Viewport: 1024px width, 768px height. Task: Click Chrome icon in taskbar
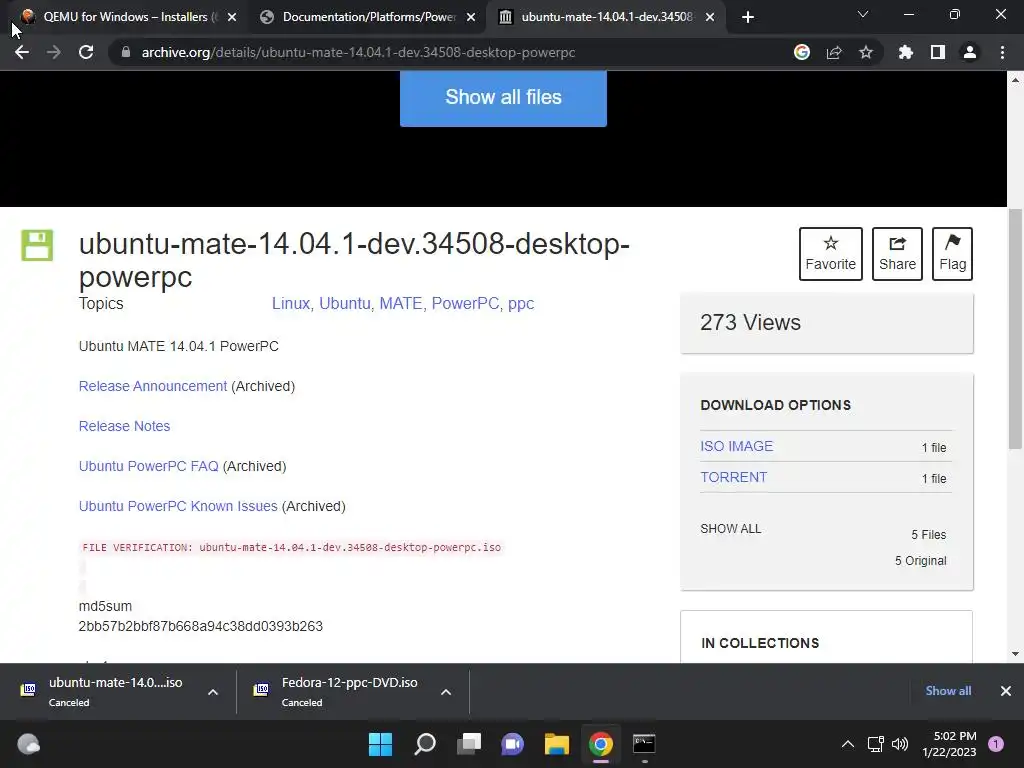pyautogui.click(x=601, y=744)
